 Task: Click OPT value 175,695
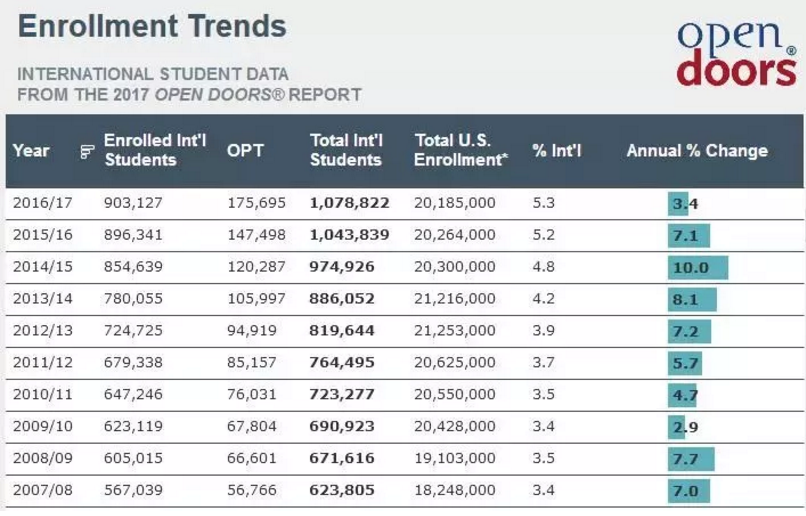(x=256, y=203)
